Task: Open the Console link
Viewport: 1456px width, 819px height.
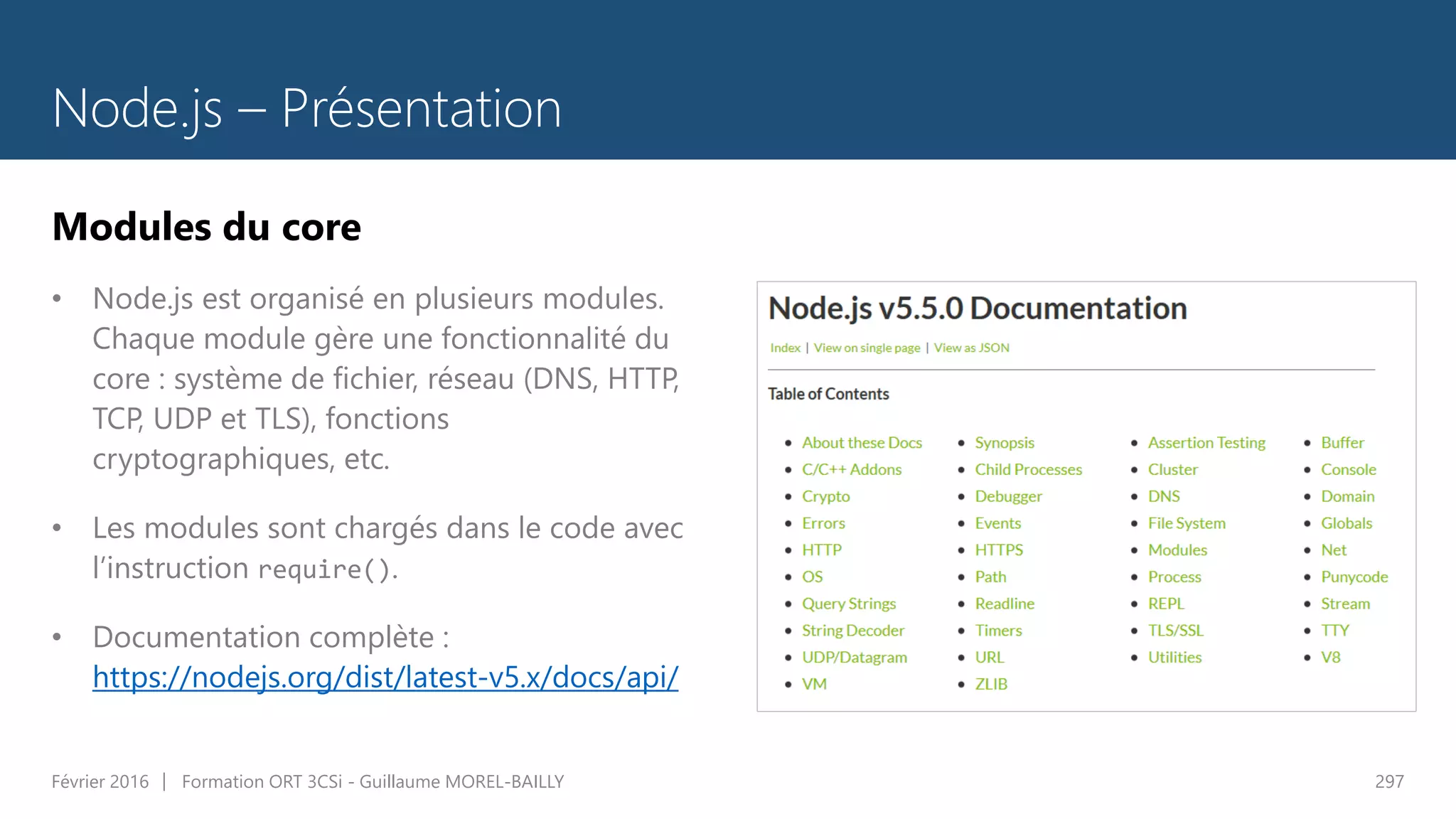Action: tap(1348, 469)
